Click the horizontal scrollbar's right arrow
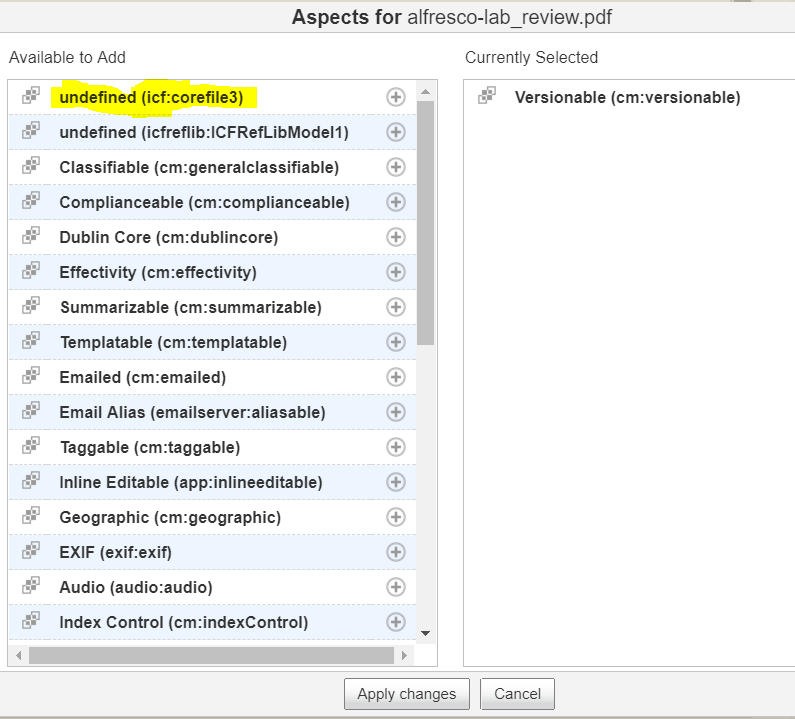This screenshot has width=795, height=719. (x=404, y=655)
